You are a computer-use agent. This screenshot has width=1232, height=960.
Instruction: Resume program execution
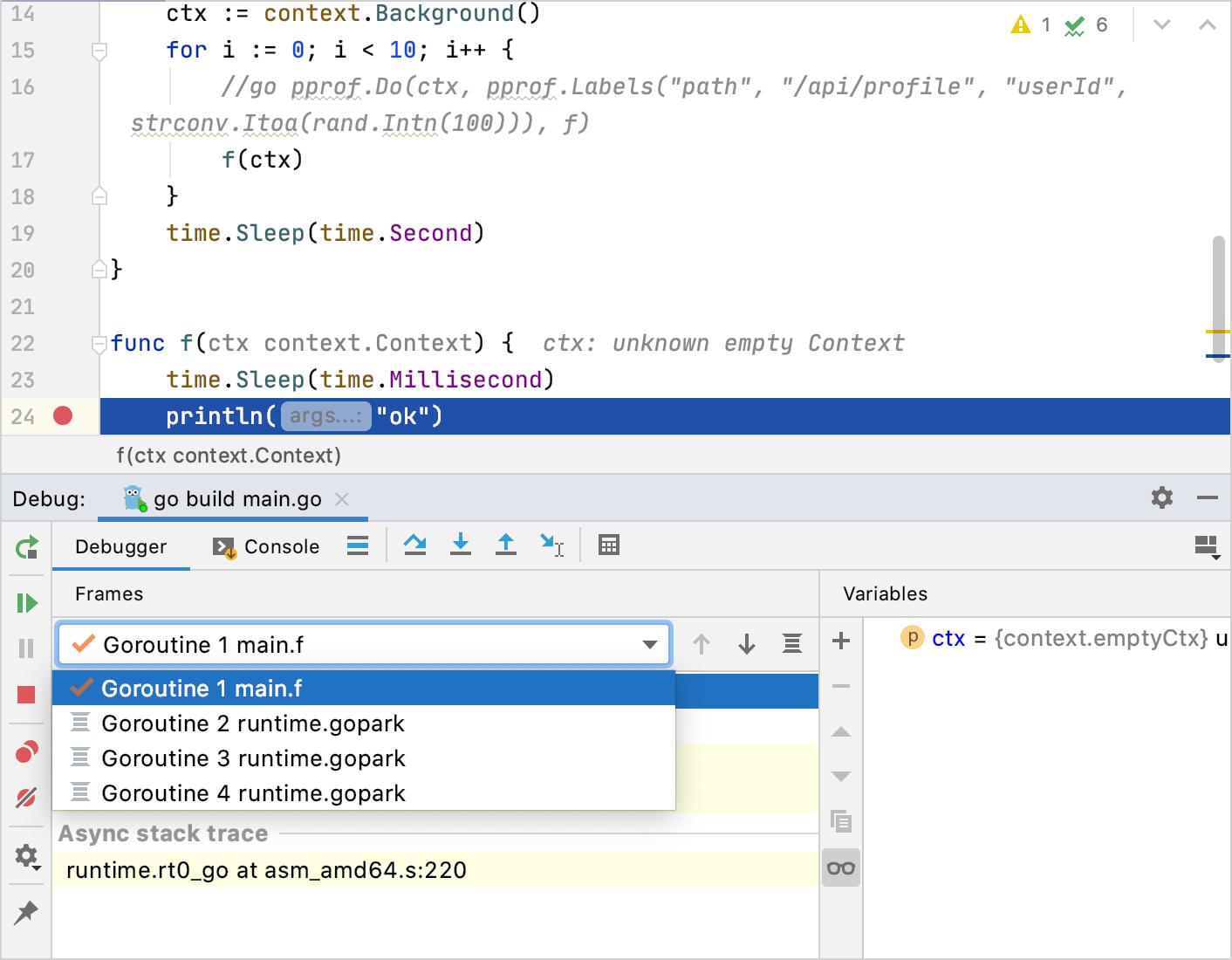point(27,602)
